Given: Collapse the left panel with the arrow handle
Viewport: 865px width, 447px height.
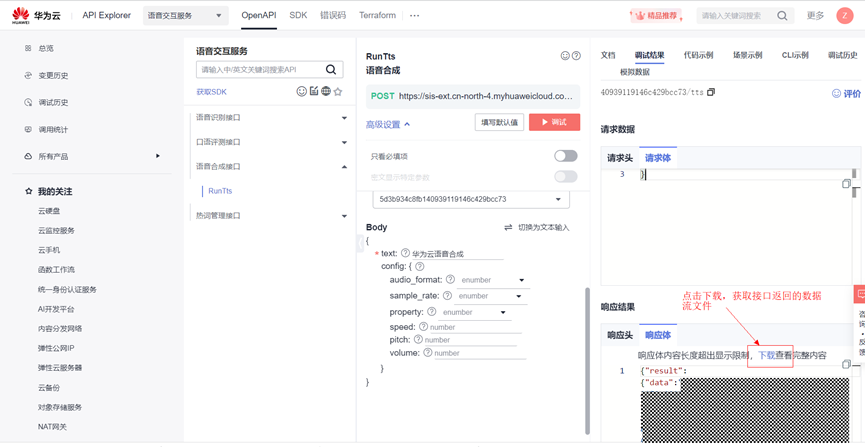Looking at the screenshot, I should tap(360, 243).
